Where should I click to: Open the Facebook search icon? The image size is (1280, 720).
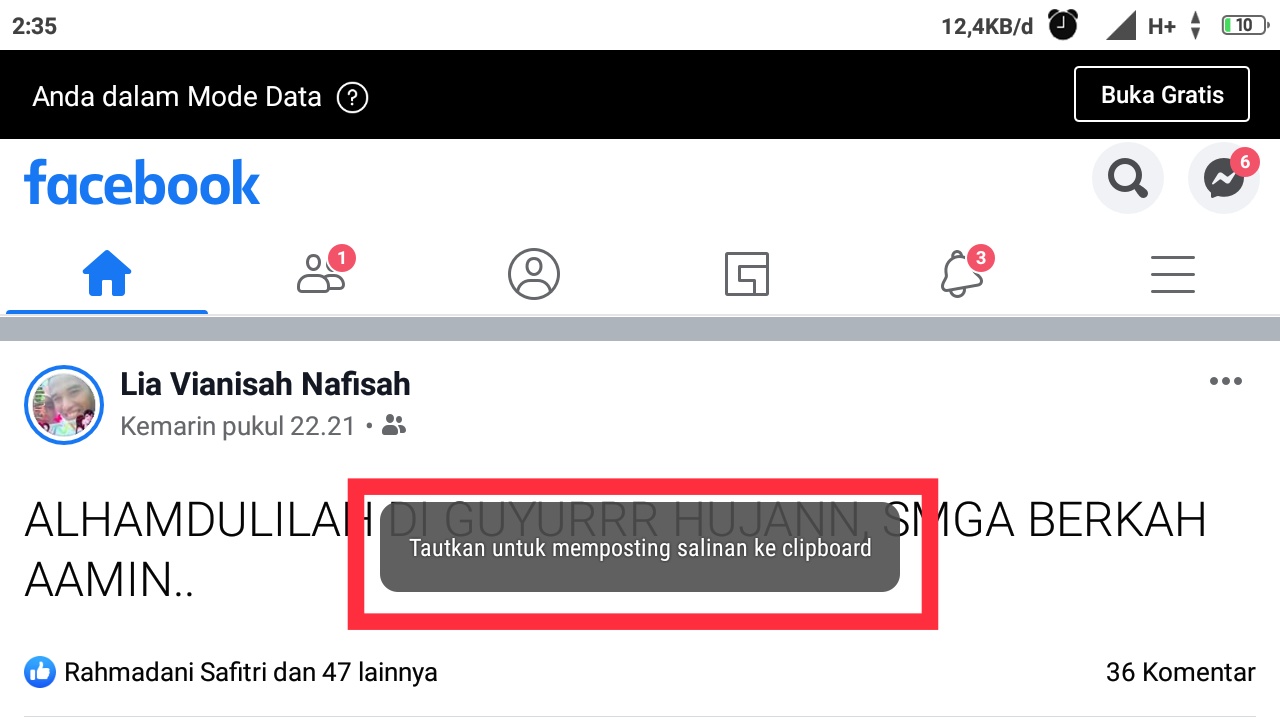[1127, 179]
